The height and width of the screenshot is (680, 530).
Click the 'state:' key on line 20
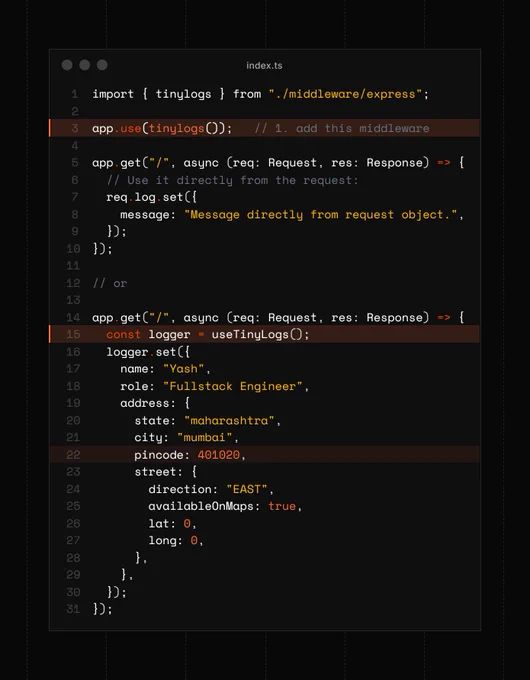(x=155, y=420)
